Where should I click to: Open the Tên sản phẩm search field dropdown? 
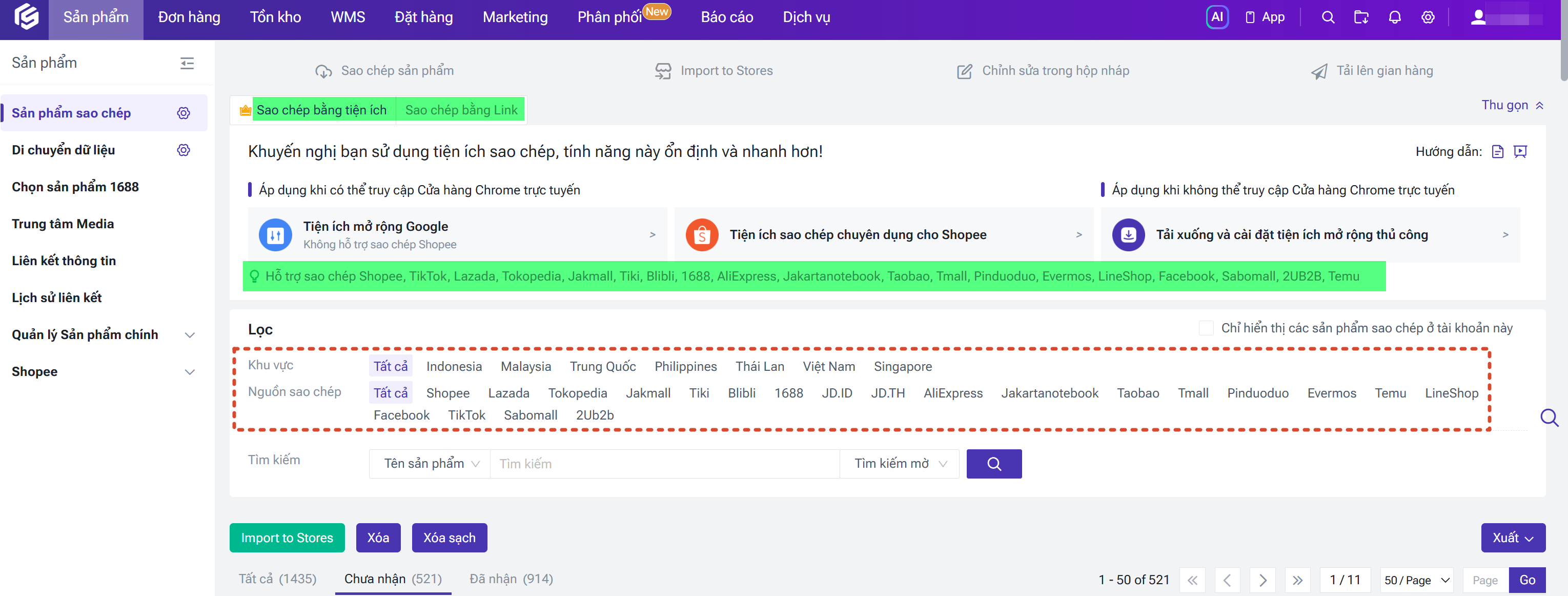pos(430,464)
